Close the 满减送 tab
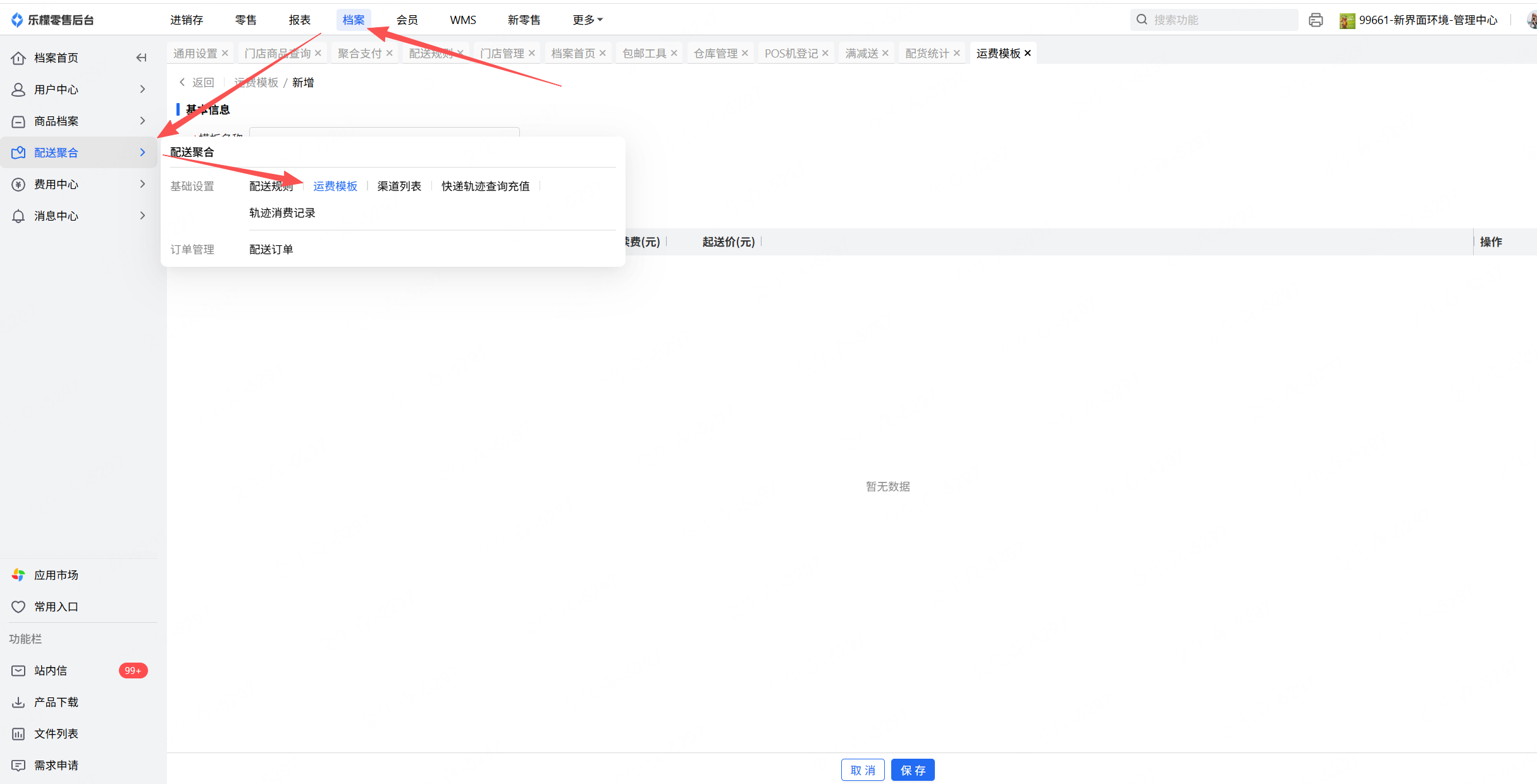The height and width of the screenshot is (784, 1537). (885, 53)
